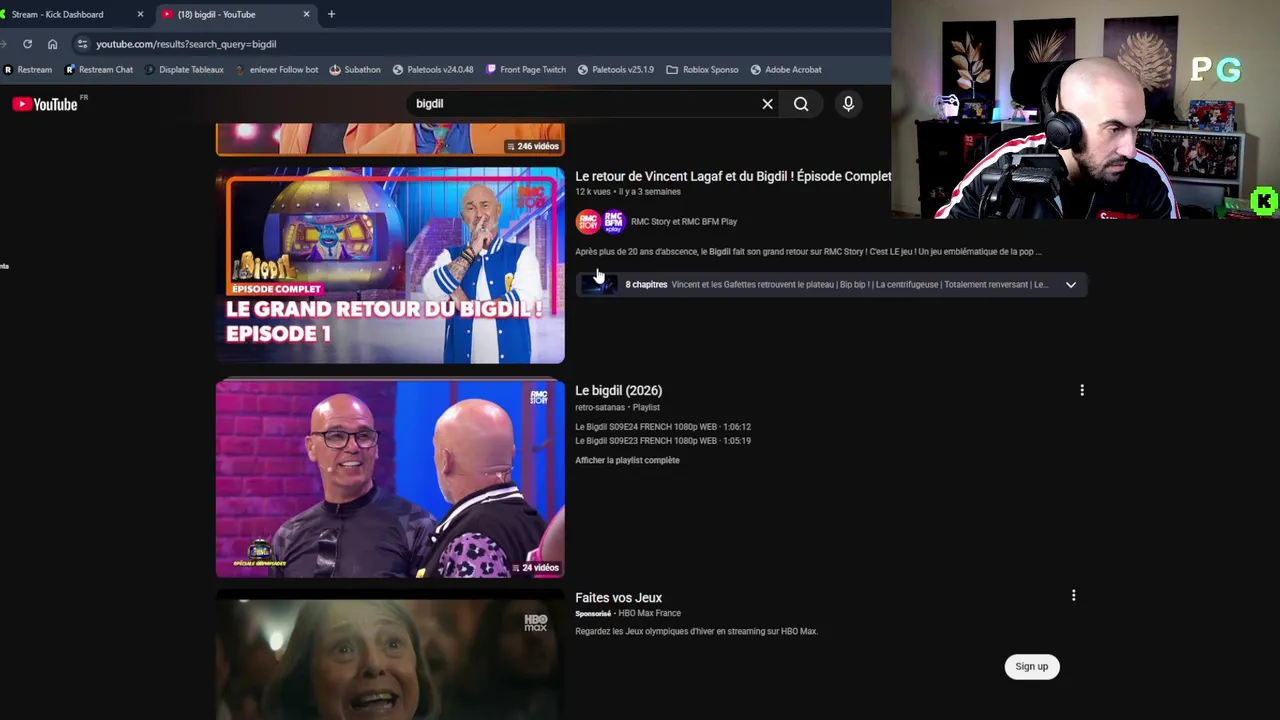Visit RMC Story et RMC BFM Play channel

pyautogui.click(x=684, y=222)
